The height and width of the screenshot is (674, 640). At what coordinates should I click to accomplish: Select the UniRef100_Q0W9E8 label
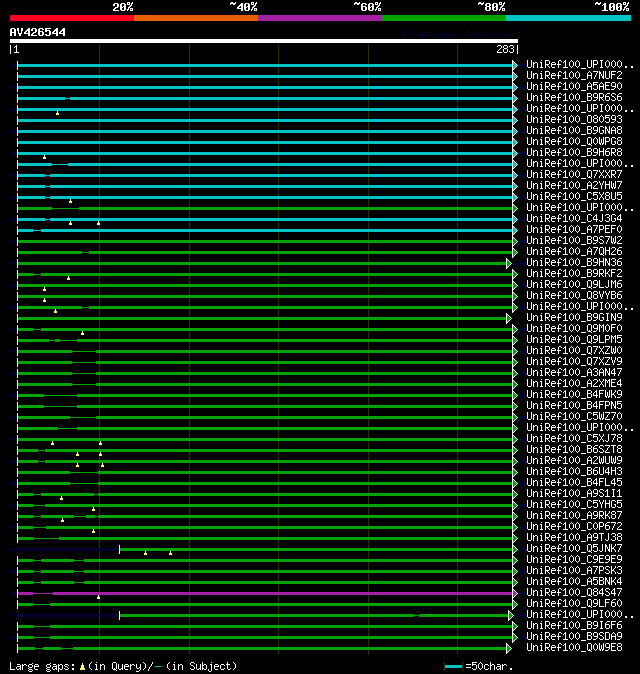(x=574, y=648)
